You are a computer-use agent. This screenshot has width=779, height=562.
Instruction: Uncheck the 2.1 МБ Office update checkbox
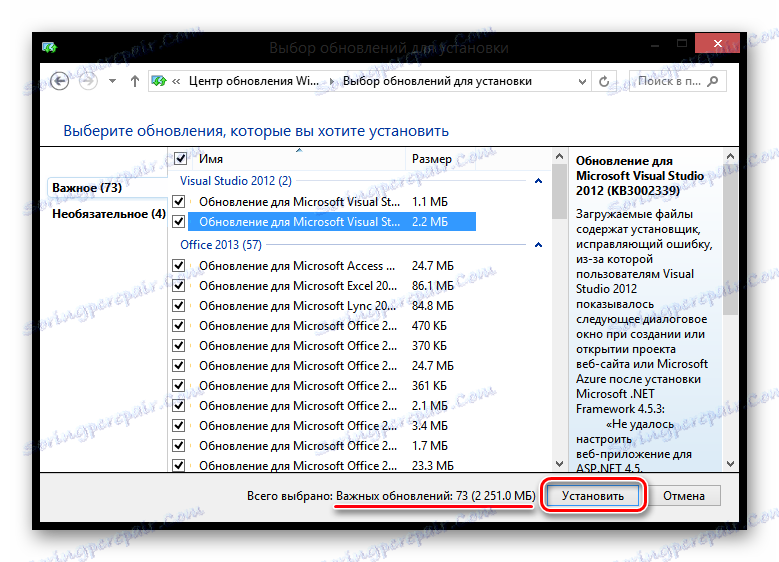[178, 405]
